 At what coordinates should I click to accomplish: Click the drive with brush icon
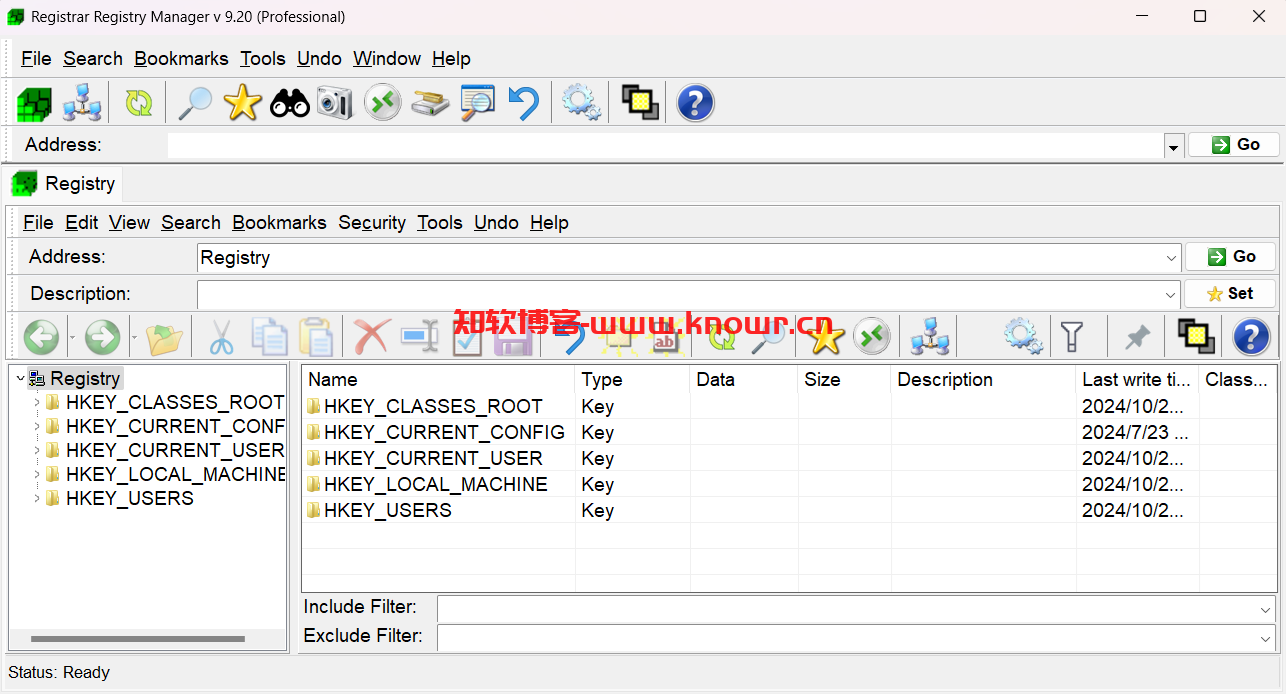430,103
